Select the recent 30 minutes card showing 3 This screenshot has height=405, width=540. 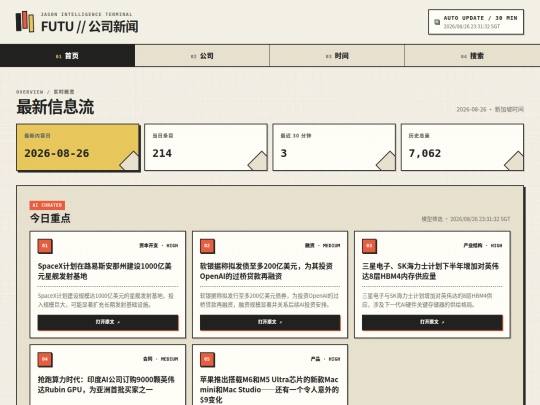334,147
